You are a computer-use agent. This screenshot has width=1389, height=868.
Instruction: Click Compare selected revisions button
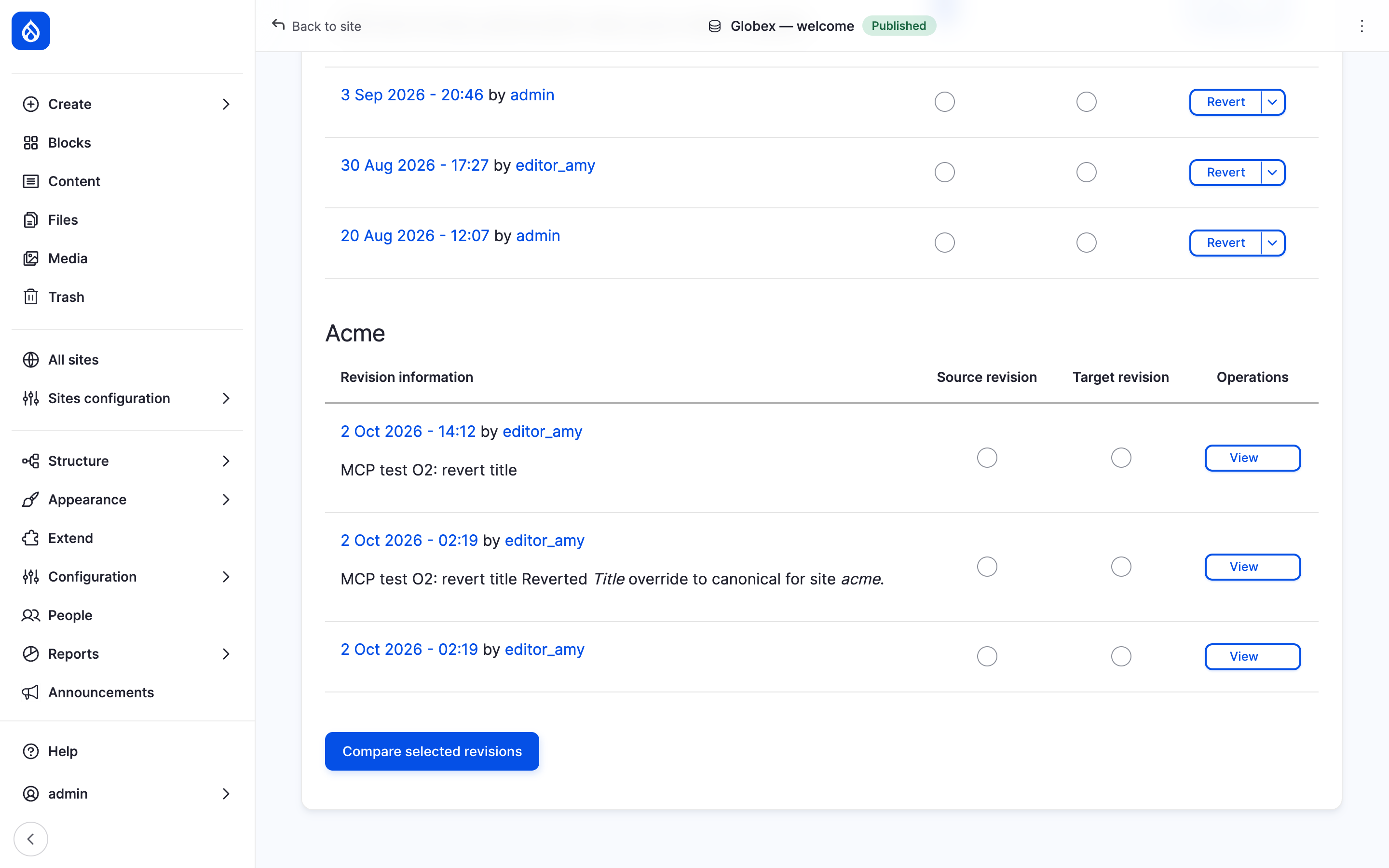point(432,751)
